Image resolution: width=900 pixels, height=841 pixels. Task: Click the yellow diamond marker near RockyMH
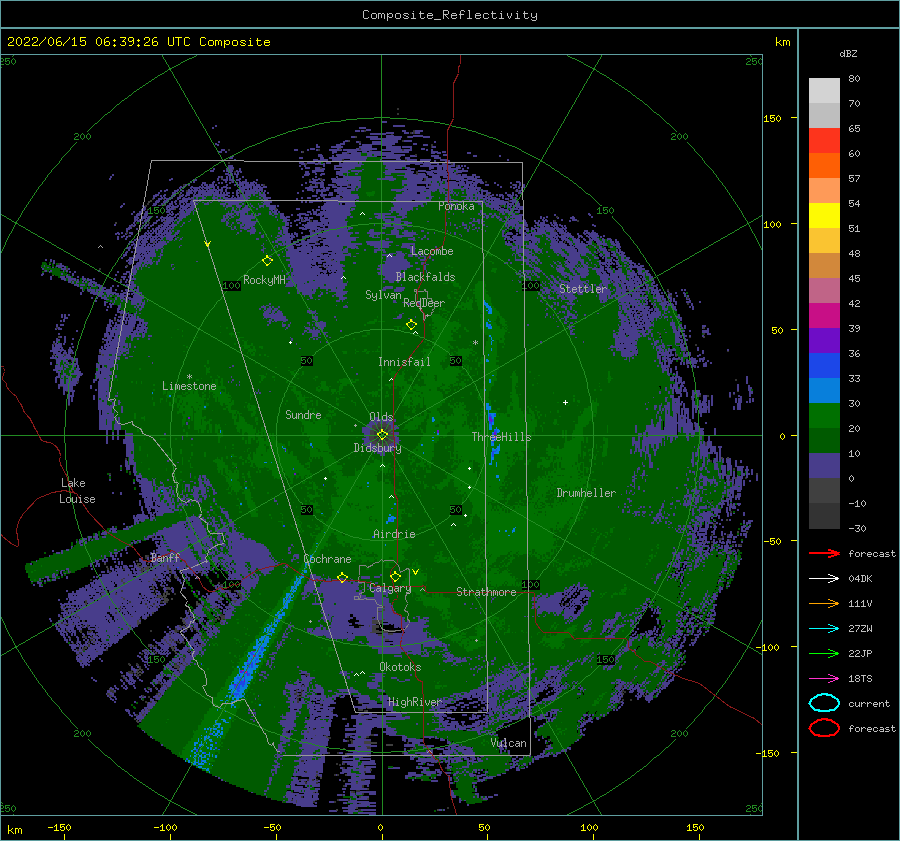pyautogui.click(x=267, y=261)
